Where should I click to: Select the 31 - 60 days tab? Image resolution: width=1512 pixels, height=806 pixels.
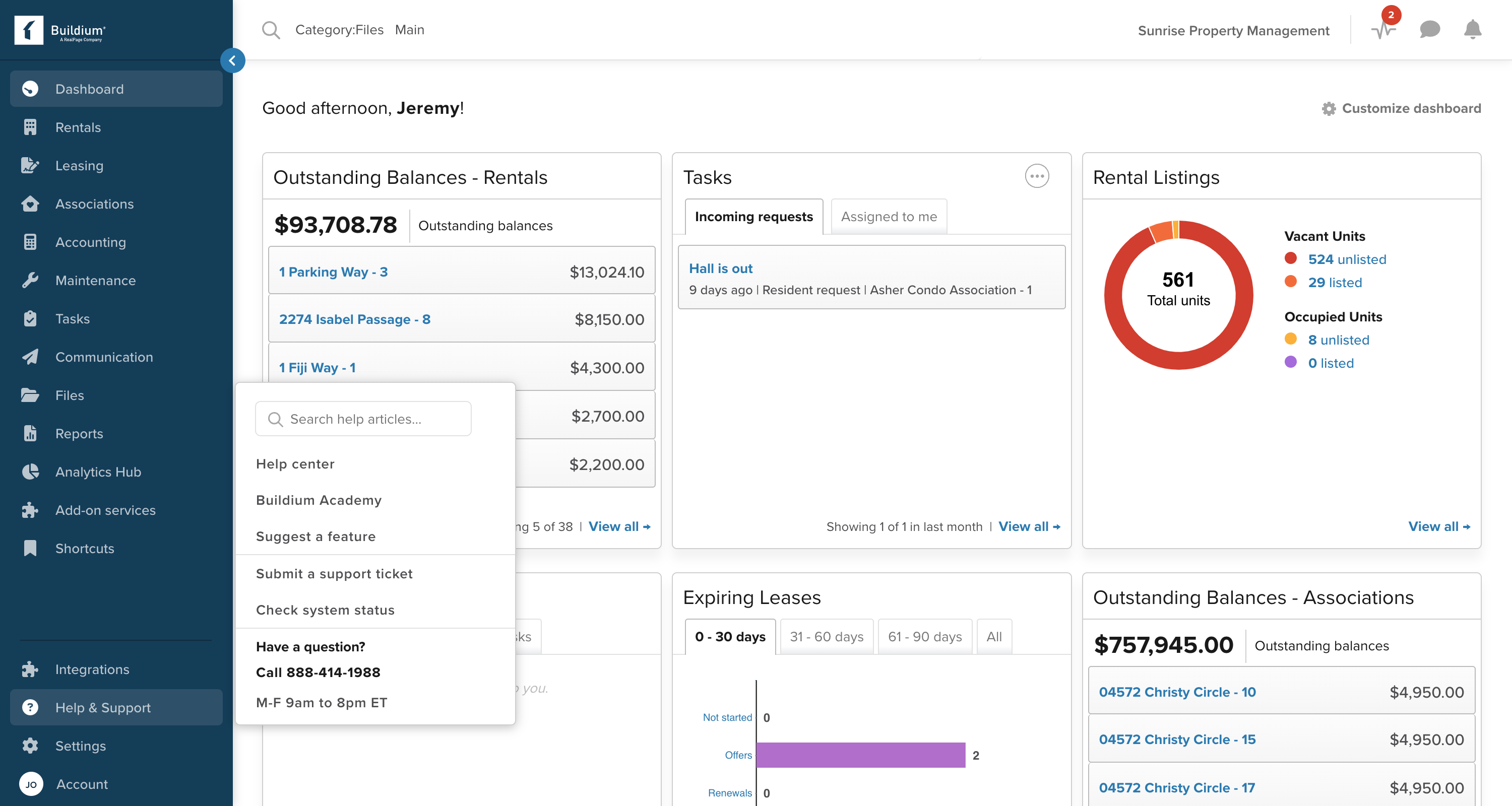pos(827,636)
